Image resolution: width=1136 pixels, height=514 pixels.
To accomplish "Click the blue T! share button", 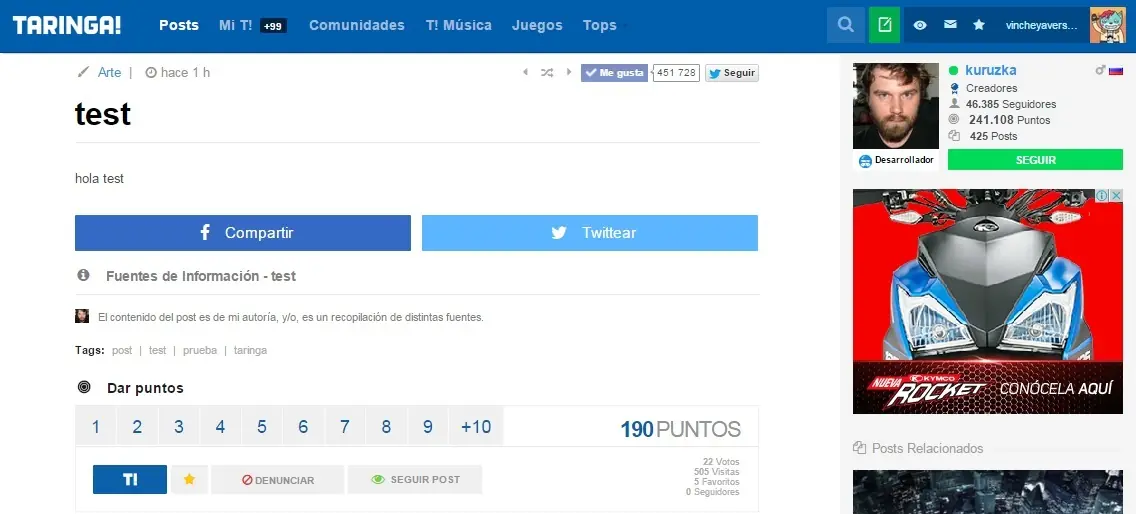I will 130,479.
